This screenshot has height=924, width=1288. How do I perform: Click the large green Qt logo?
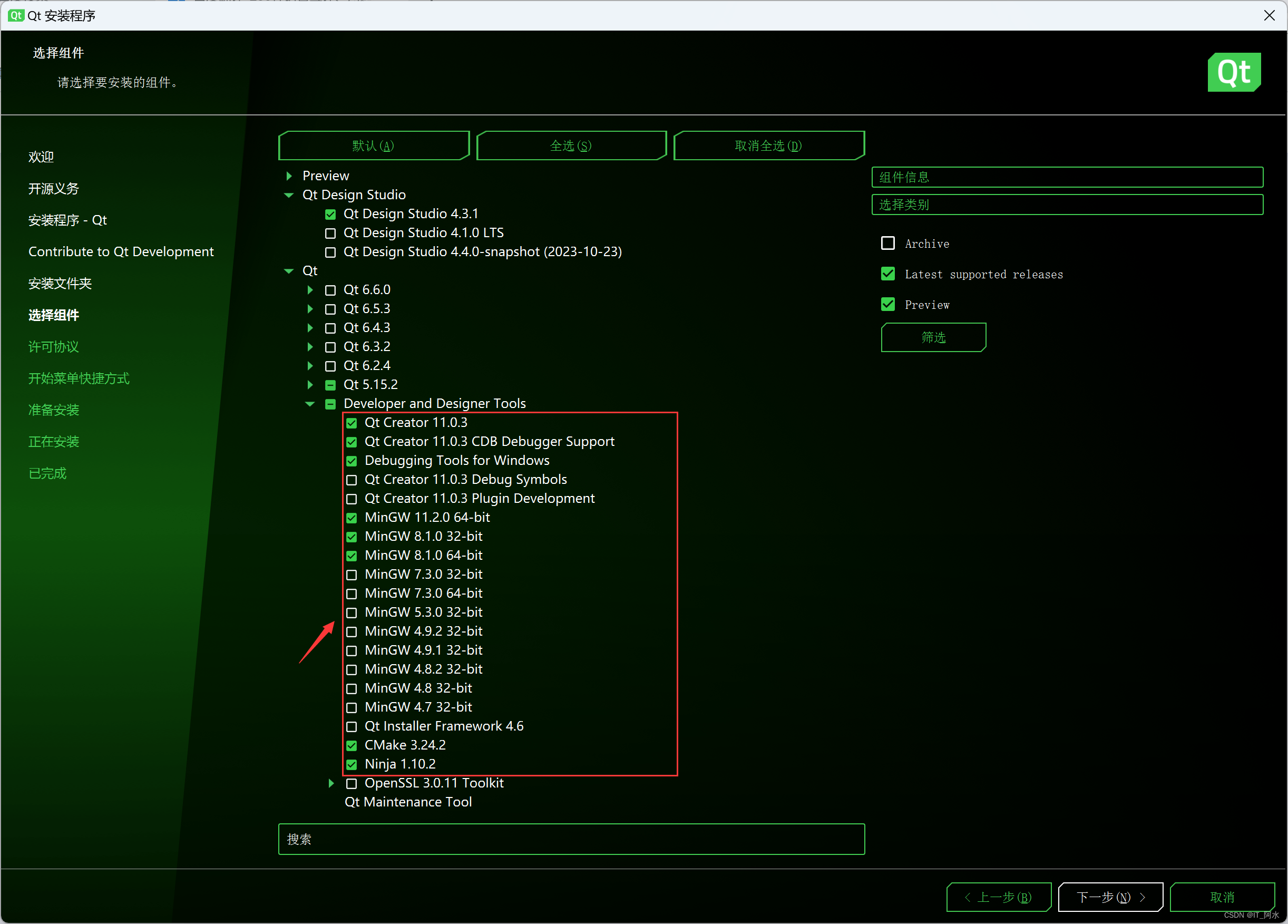(x=1234, y=73)
